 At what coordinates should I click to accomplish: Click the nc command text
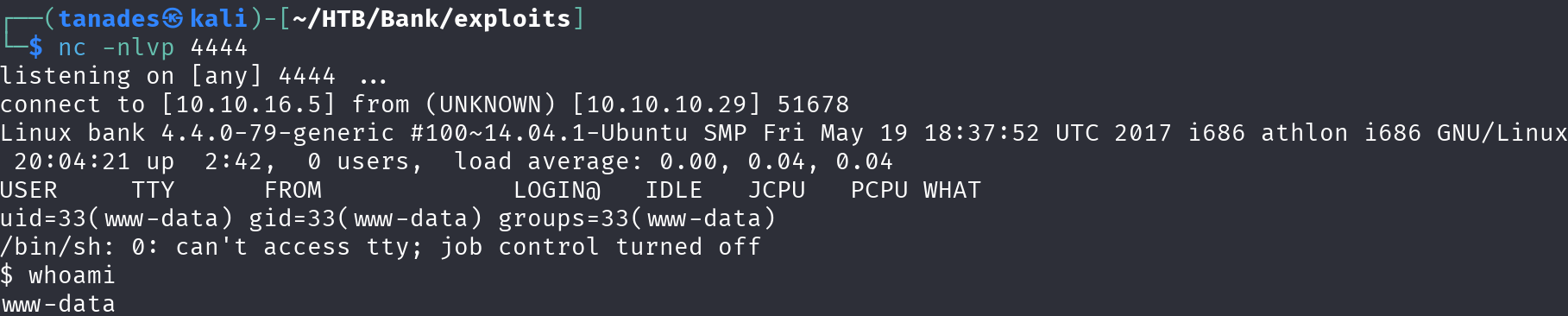(x=72, y=47)
